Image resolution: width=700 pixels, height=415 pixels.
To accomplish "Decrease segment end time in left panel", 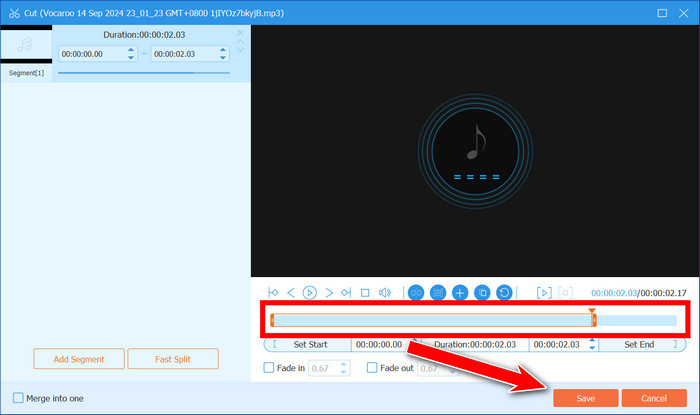I will pyautogui.click(x=223, y=58).
